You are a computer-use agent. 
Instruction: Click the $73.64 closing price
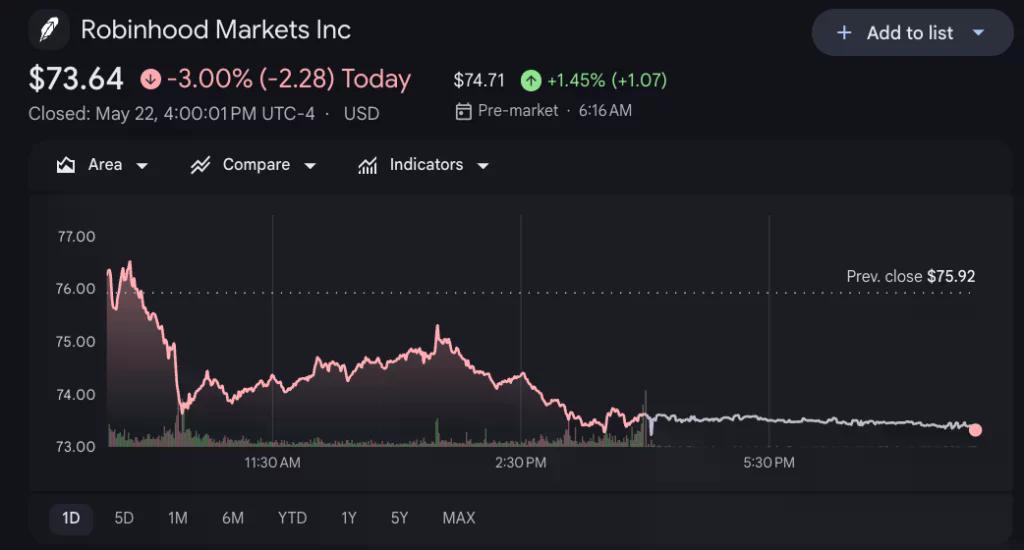coord(76,79)
